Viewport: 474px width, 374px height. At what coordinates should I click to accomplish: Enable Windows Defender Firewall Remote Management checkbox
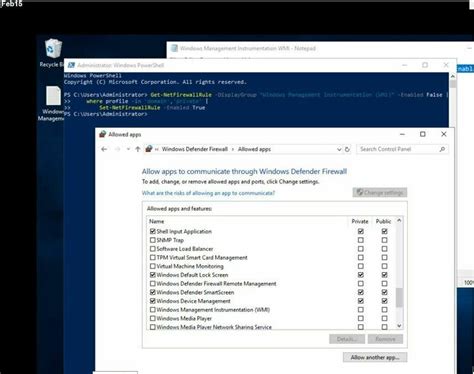tap(153, 284)
